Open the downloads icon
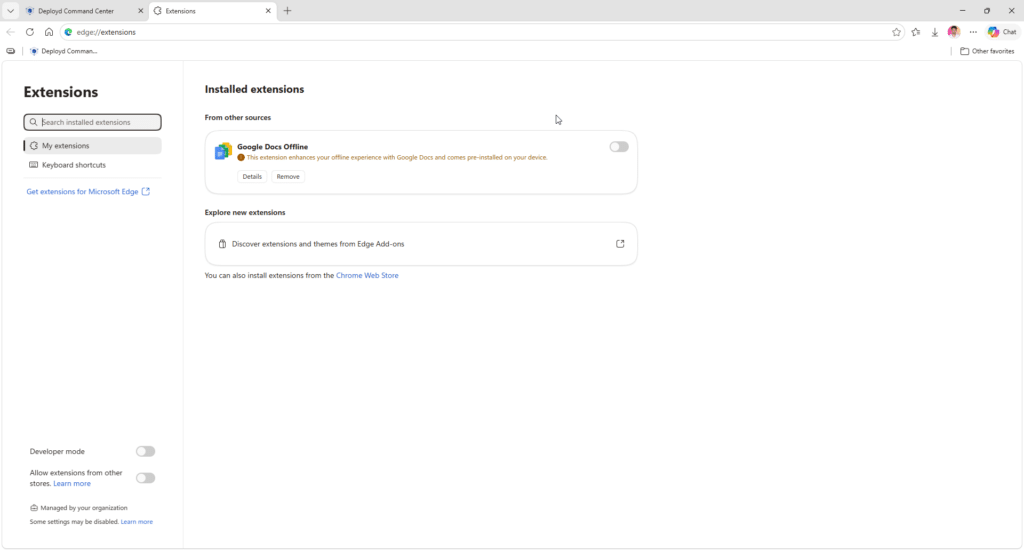Image resolution: width=1024 pixels, height=550 pixels. 935,32
